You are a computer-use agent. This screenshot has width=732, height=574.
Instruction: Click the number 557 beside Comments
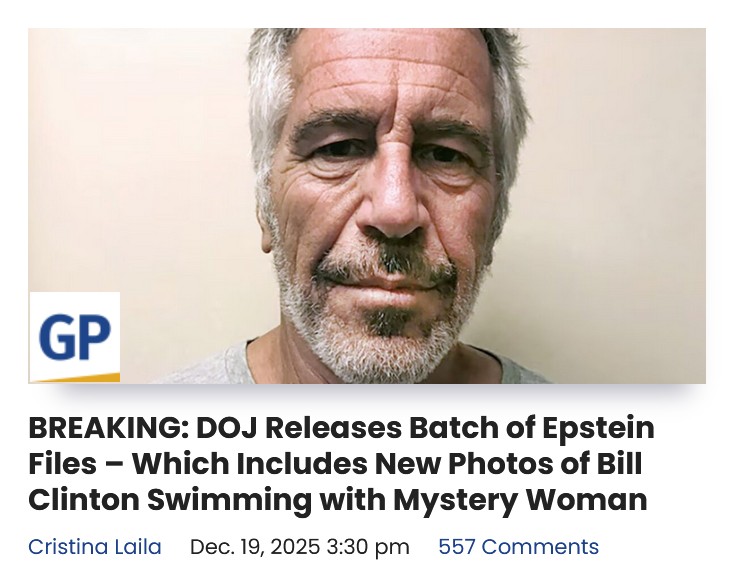[x=457, y=546]
